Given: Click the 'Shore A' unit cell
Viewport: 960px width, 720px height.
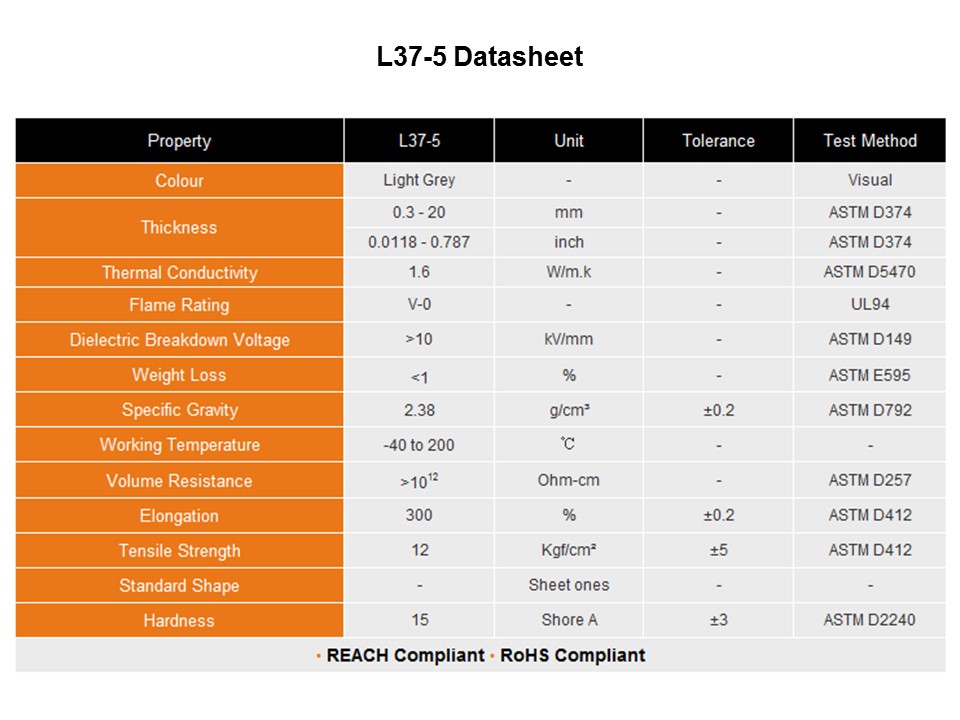Looking at the screenshot, I should point(569,620).
